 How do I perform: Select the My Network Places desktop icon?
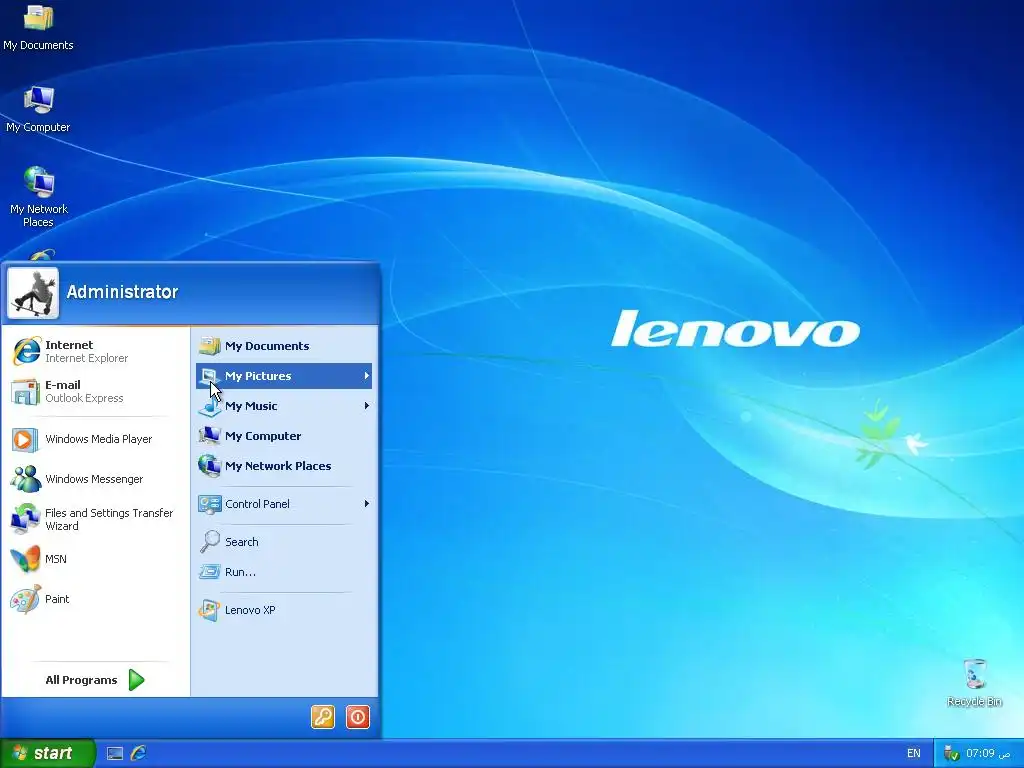tap(39, 197)
